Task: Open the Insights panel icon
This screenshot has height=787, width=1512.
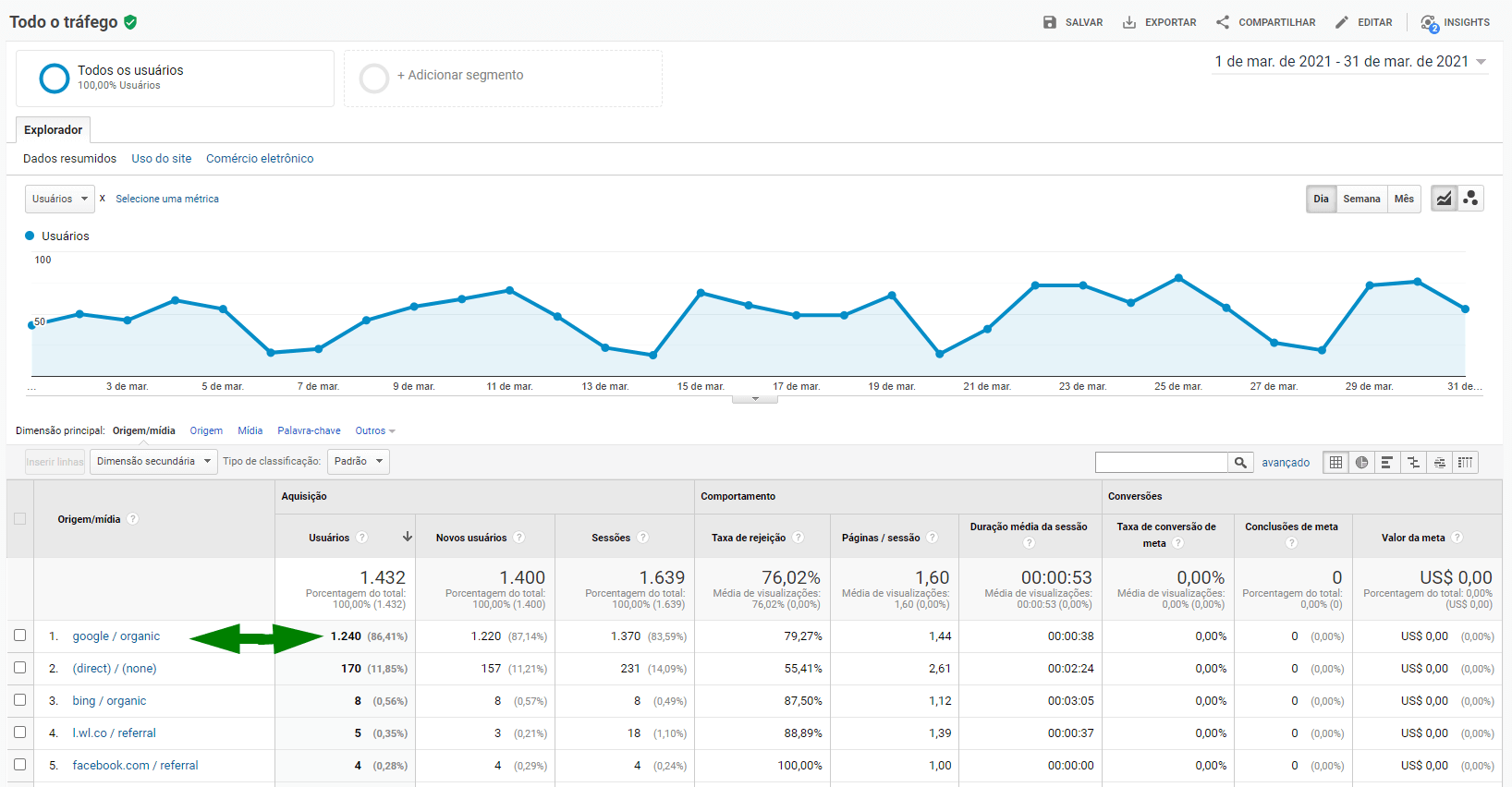Action: tap(1430, 23)
